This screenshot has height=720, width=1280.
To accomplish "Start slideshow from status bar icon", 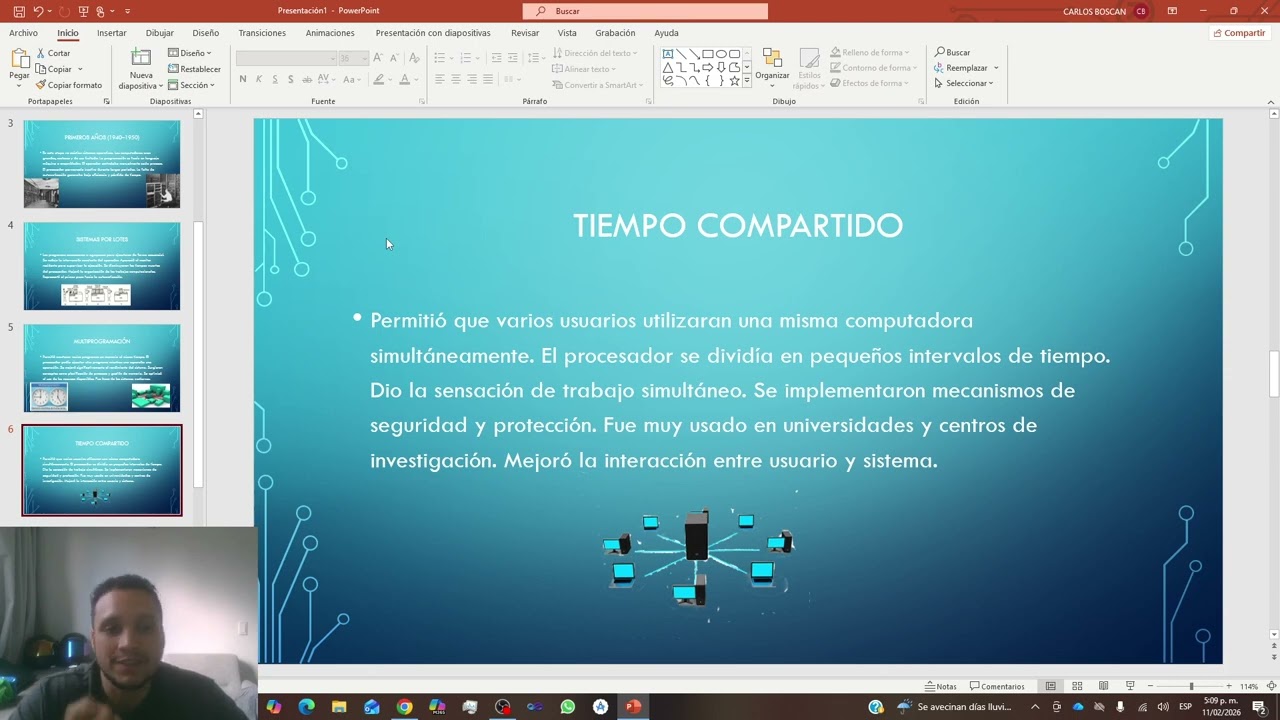I will [x=1130, y=686].
